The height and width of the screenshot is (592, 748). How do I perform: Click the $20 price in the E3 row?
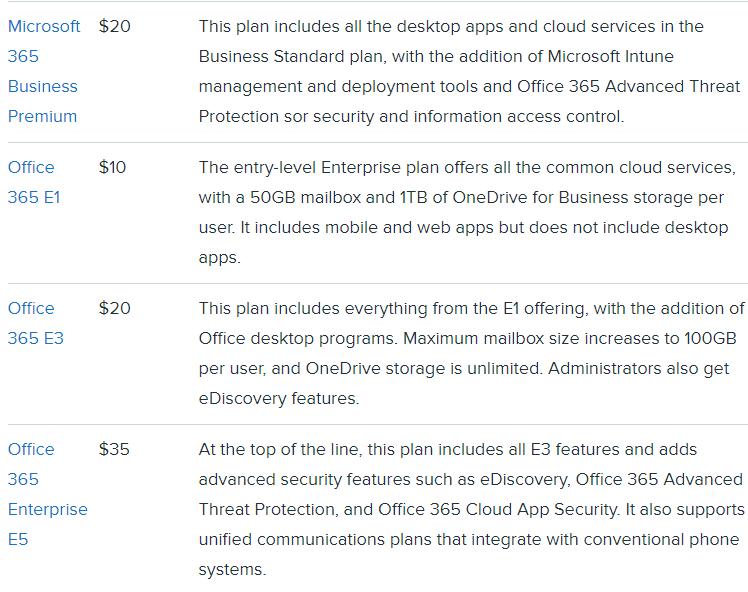[x=114, y=308]
